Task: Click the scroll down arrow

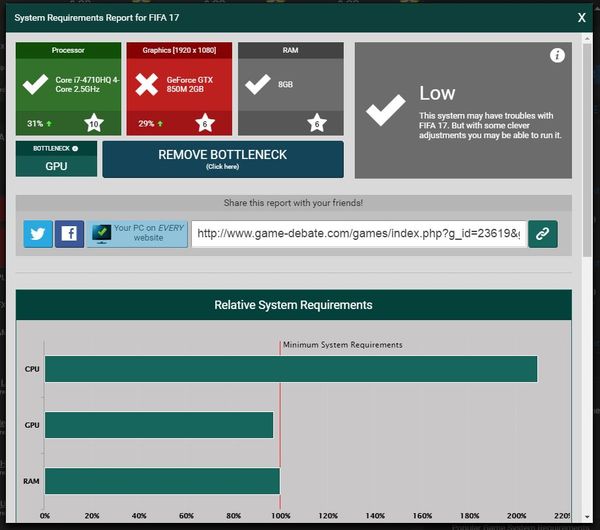Action: 587,517
